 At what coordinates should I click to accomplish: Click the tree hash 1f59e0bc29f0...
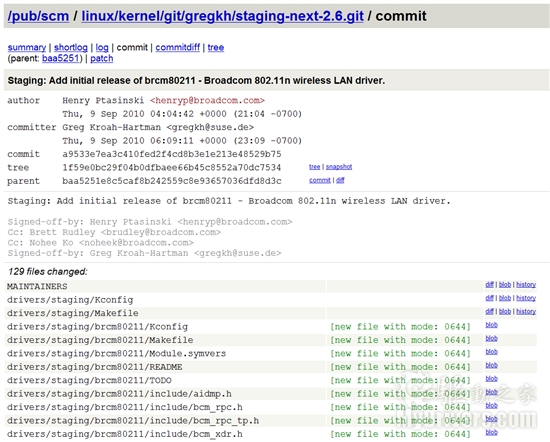coord(172,167)
